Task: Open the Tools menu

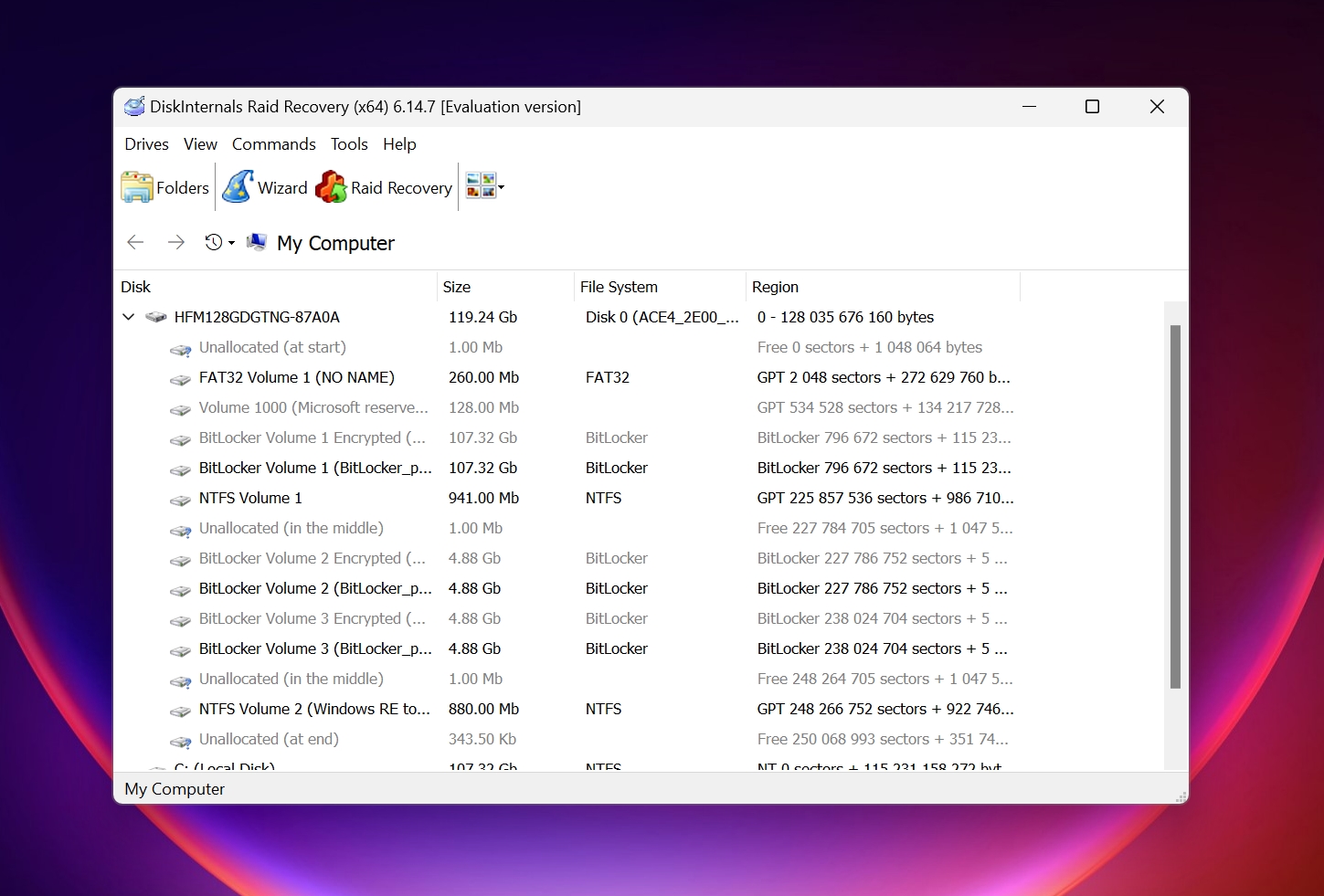Action: tap(349, 143)
